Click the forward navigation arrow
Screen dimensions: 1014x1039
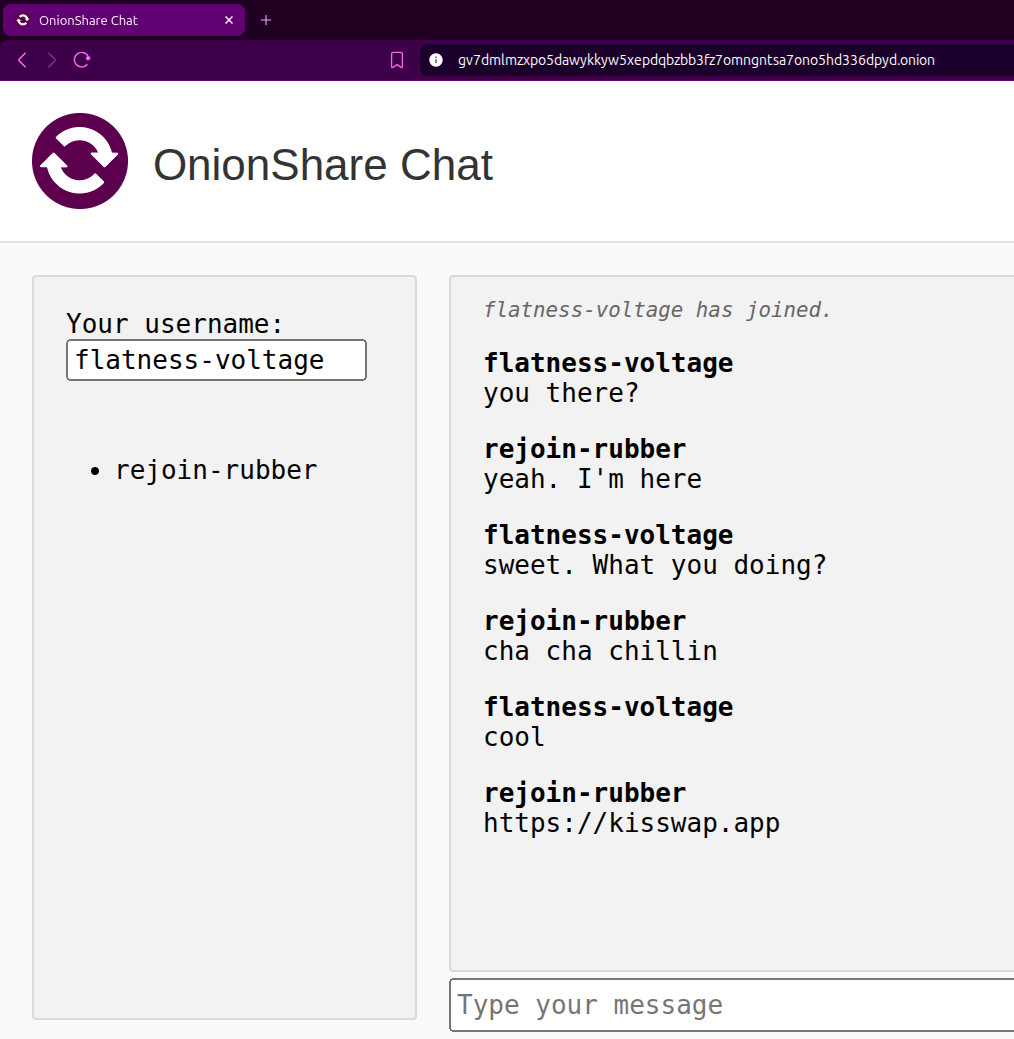[x=52, y=60]
